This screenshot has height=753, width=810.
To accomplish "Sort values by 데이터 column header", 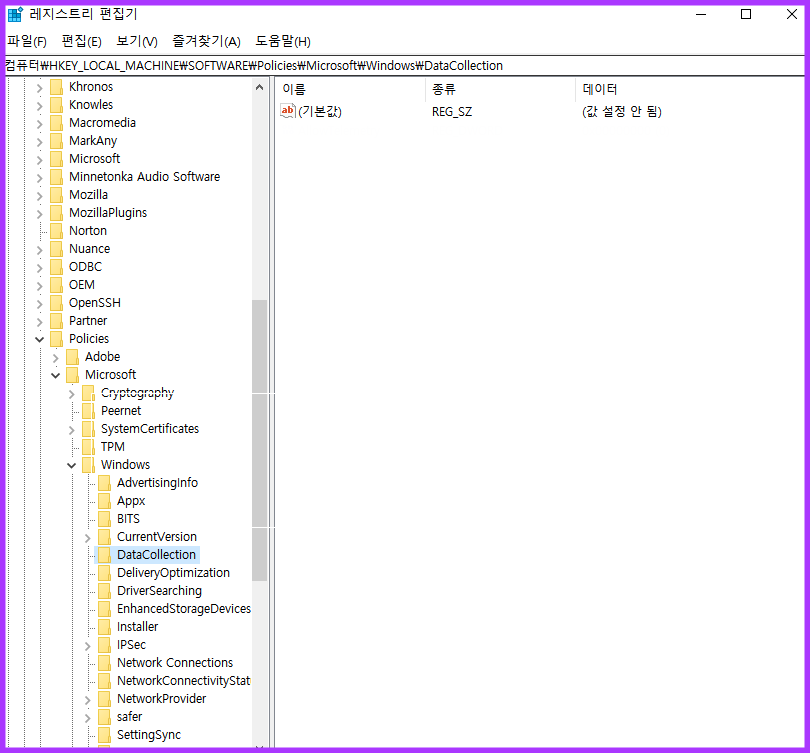I will [x=689, y=89].
